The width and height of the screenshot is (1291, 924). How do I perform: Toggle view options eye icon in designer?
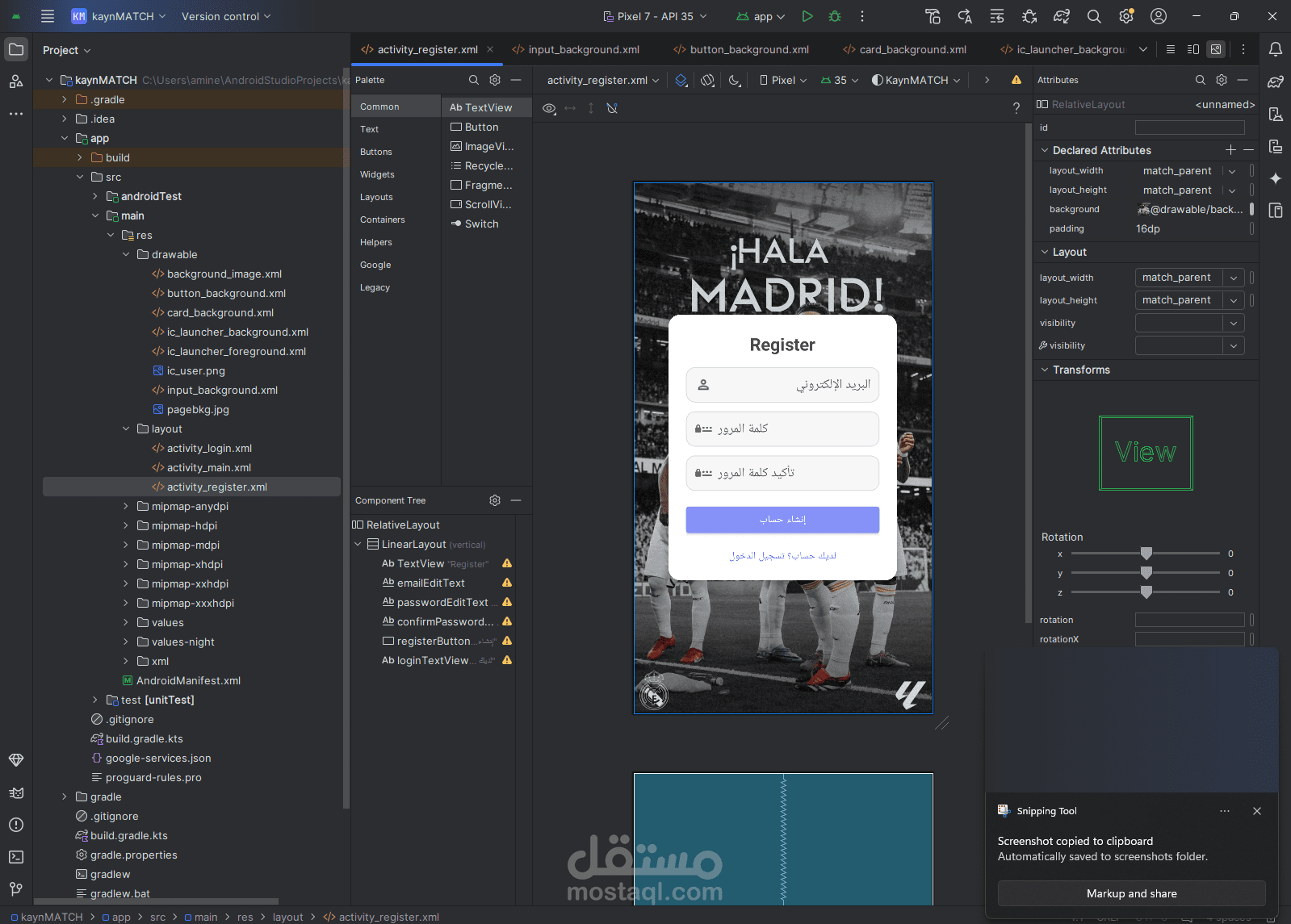click(x=549, y=108)
